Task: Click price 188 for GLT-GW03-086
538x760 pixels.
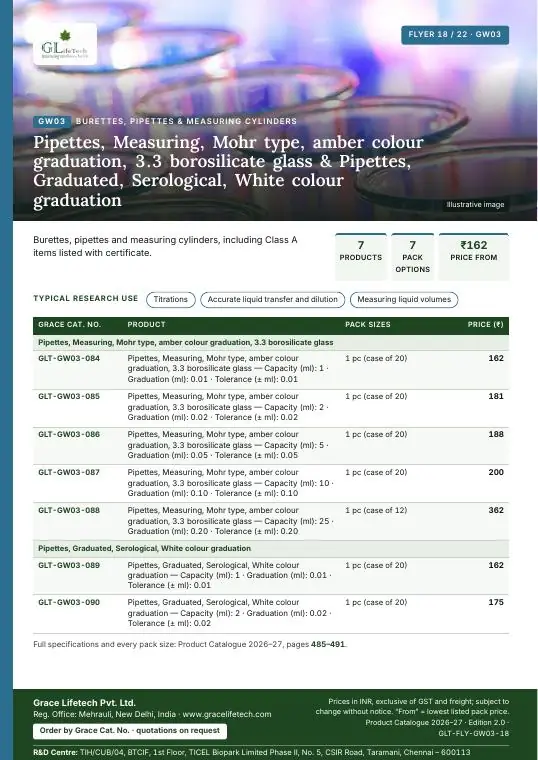Action: tap(496, 434)
